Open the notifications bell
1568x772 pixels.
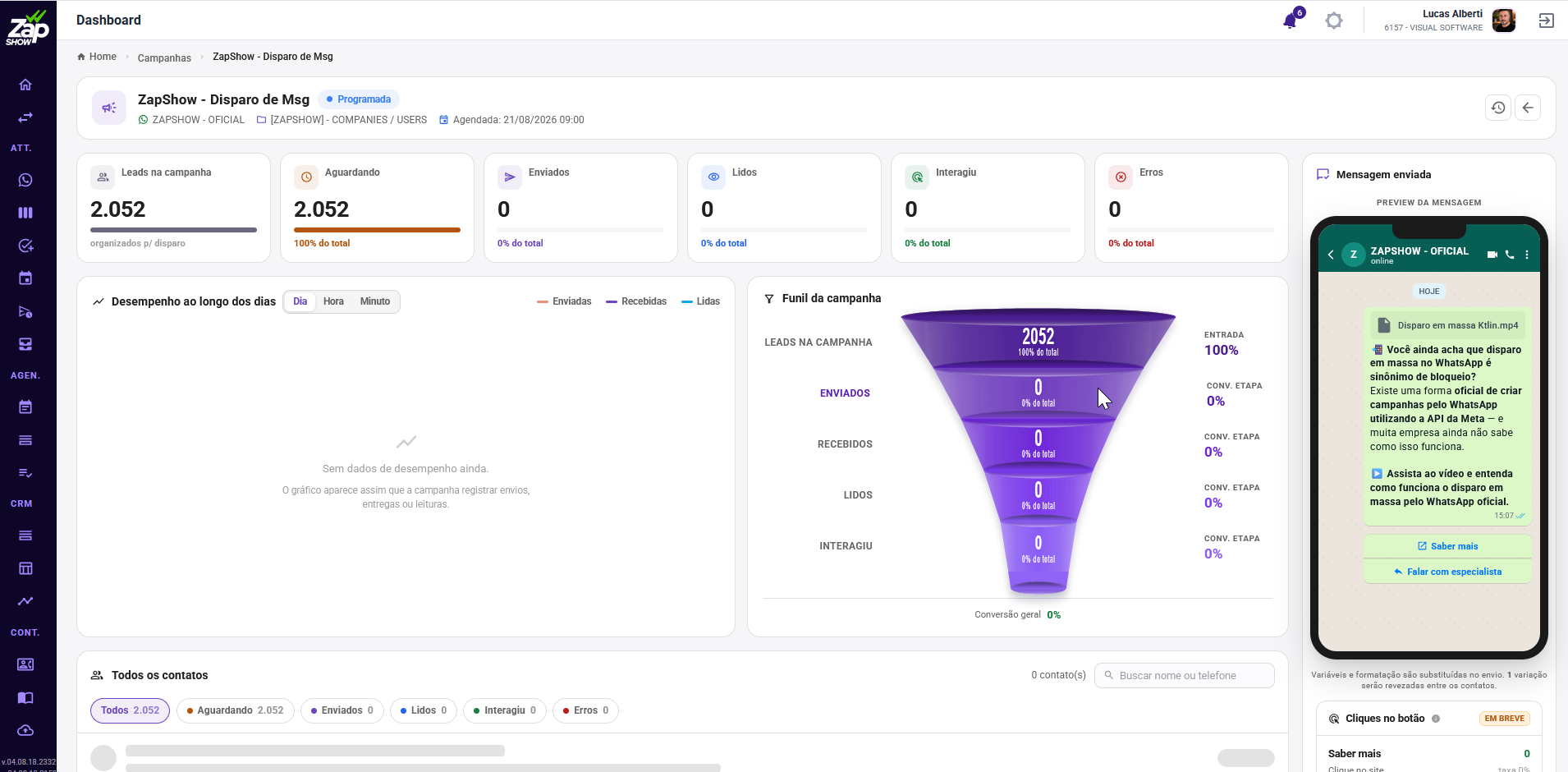pyautogui.click(x=1291, y=21)
